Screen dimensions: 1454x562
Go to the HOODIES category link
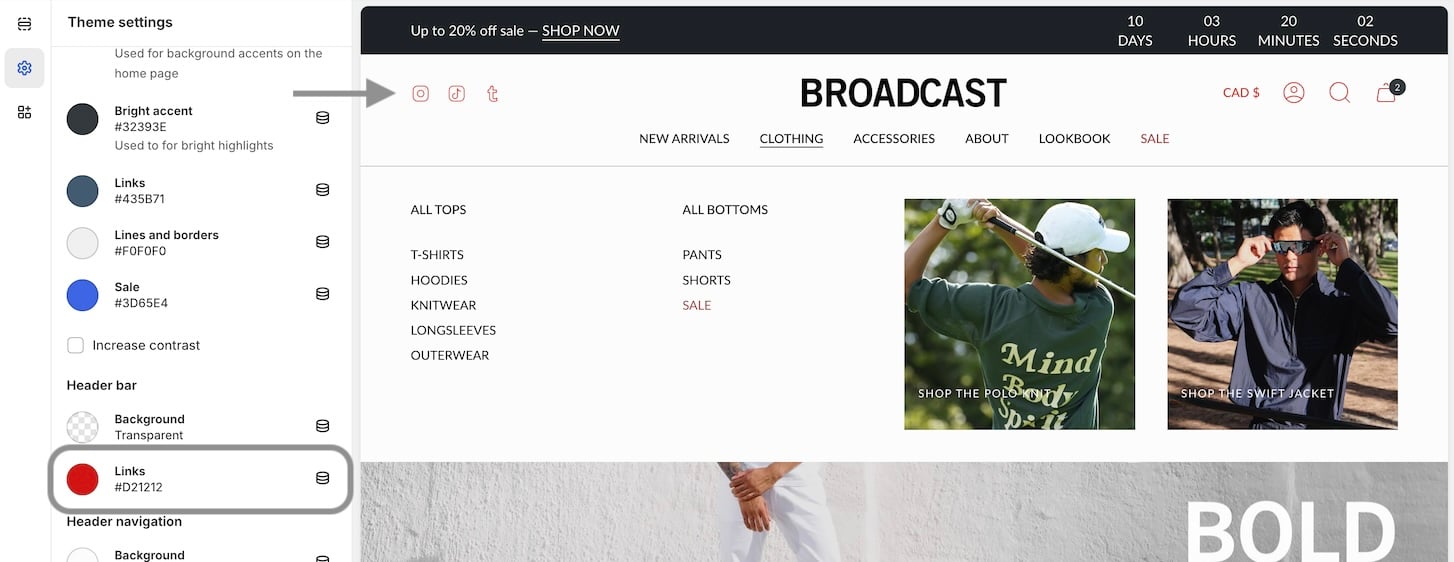[x=439, y=280]
